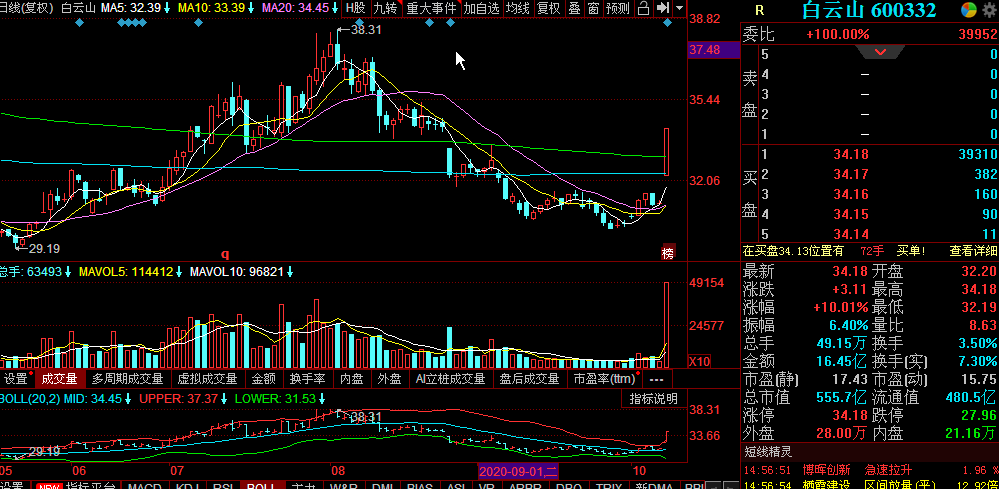This screenshot has width=999, height=489.
Task: Toggle 复权 price adjustment
Action: [x=549, y=8]
